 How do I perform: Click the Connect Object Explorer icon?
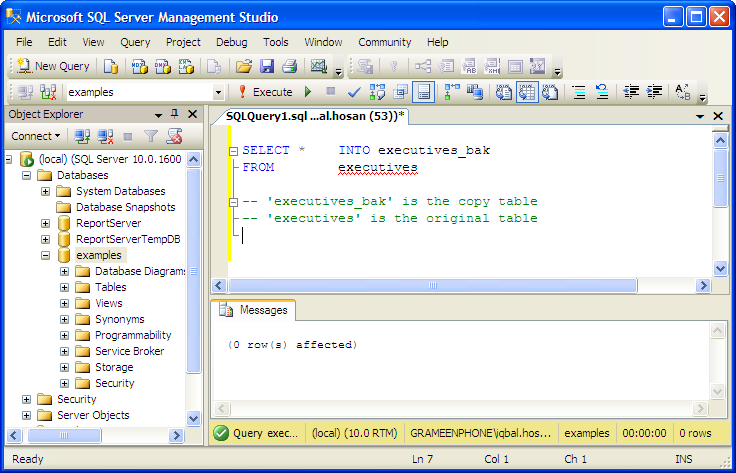pyautogui.click(x=82, y=136)
